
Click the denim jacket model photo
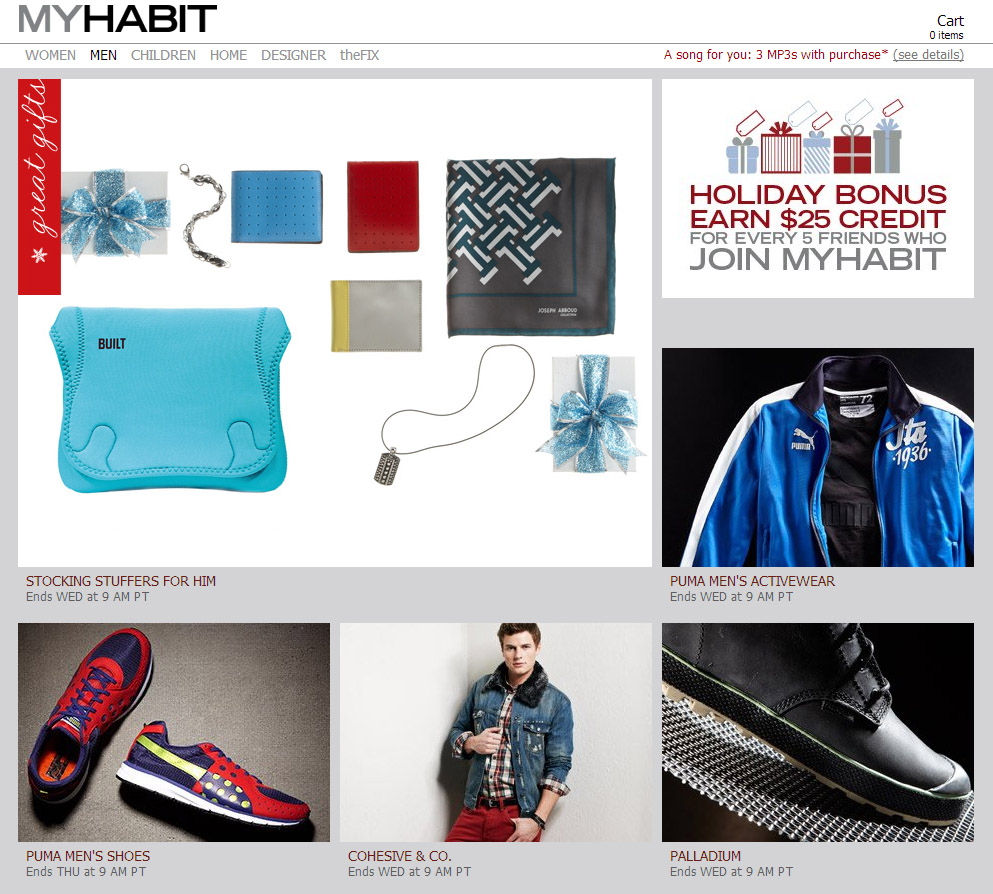[x=496, y=732]
